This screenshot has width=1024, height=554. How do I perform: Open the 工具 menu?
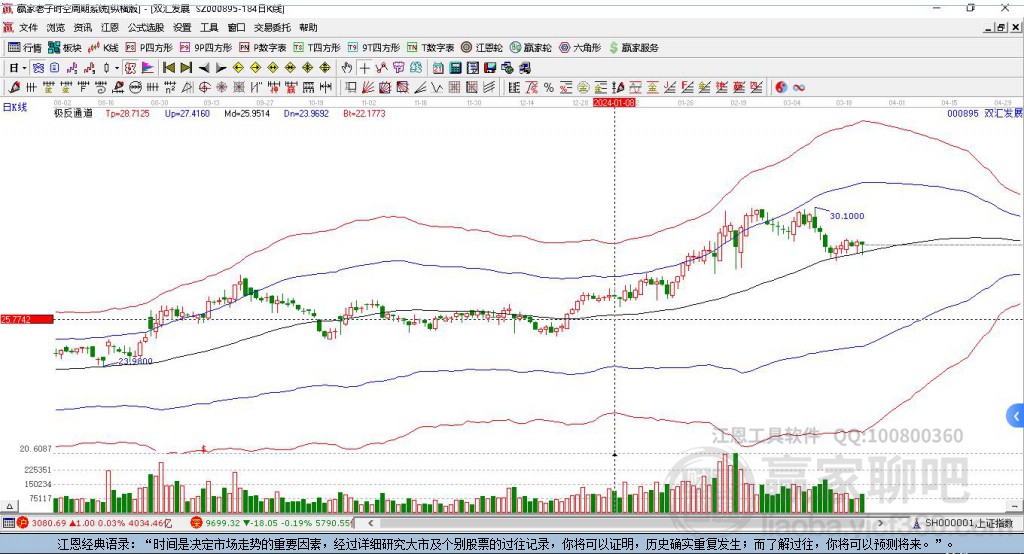pos(209,27)
